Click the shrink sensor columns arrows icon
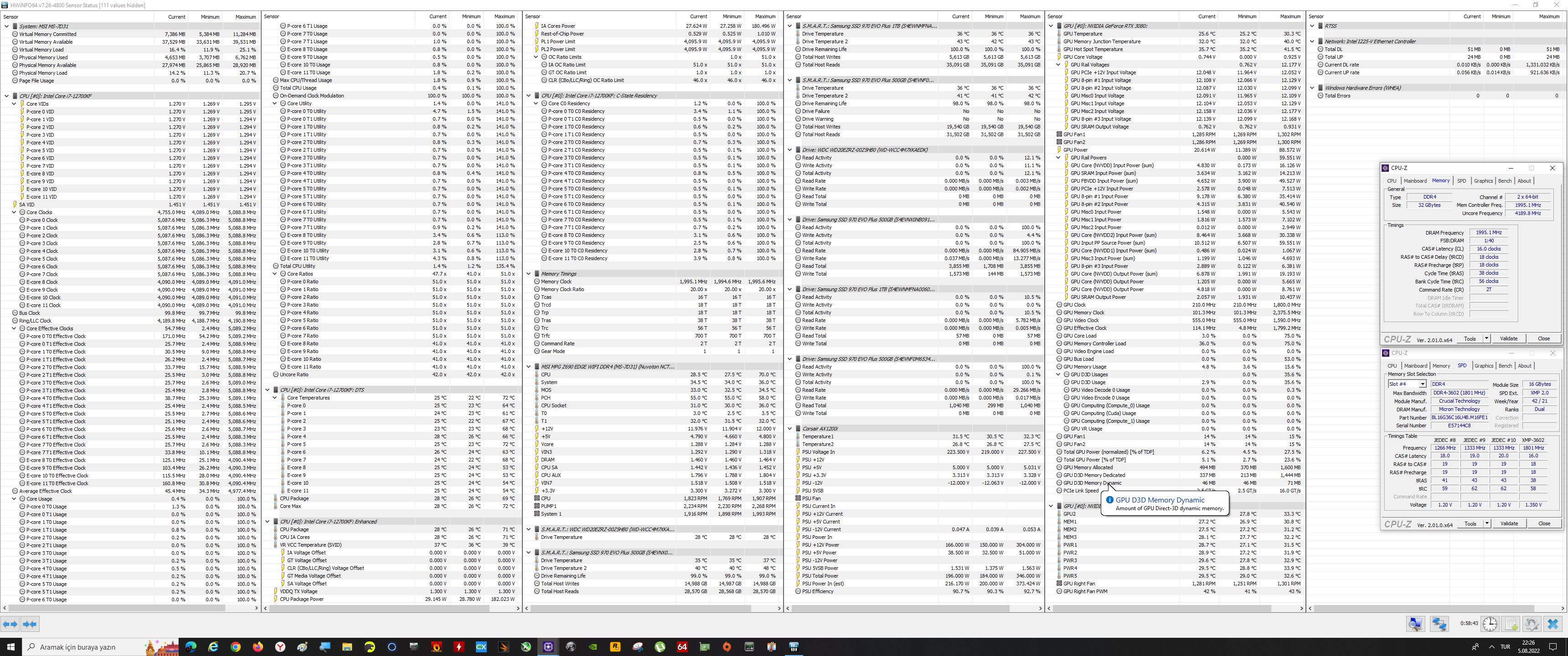Image resolution: width=1568 pixels, height=656 pixels. click(x=30, y=624)
